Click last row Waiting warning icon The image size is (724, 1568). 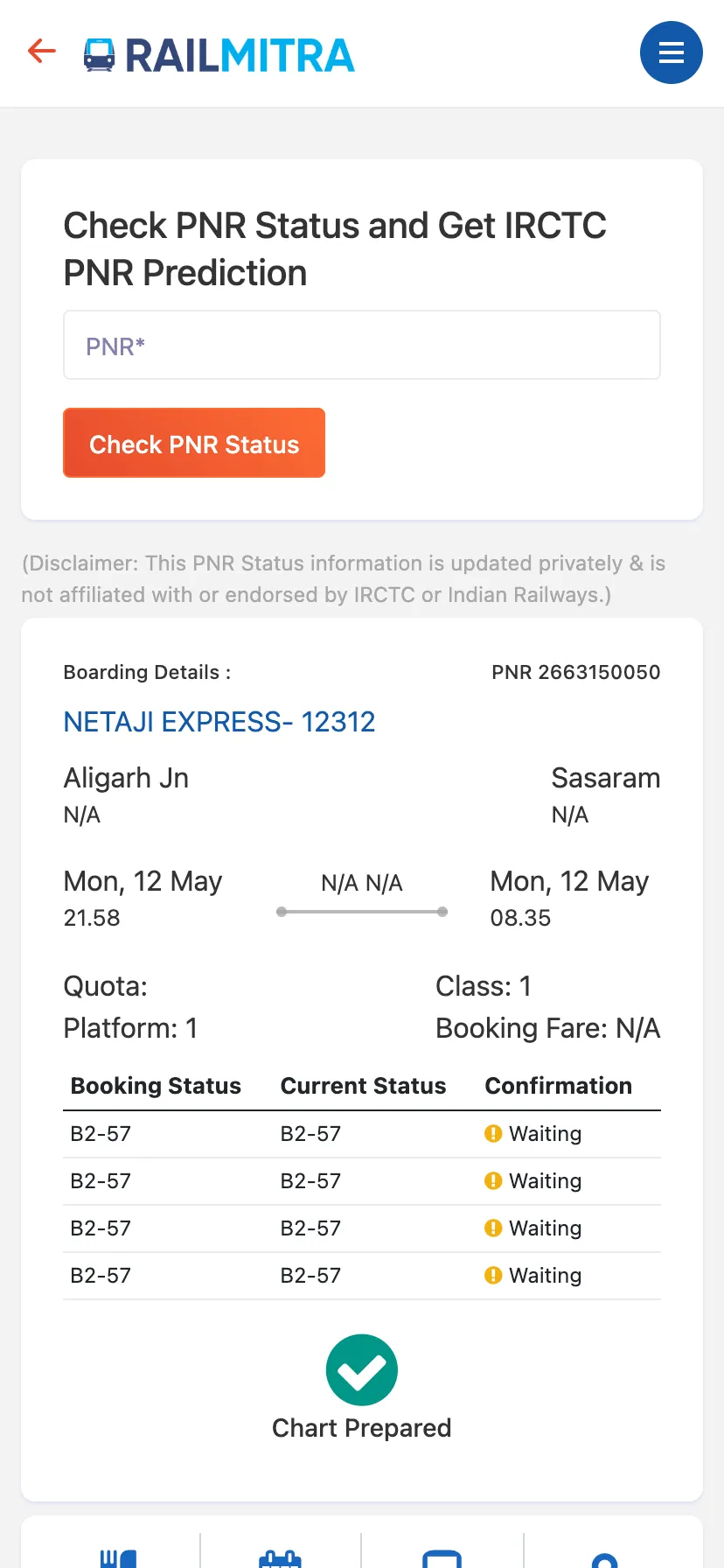pos(493,1275)
